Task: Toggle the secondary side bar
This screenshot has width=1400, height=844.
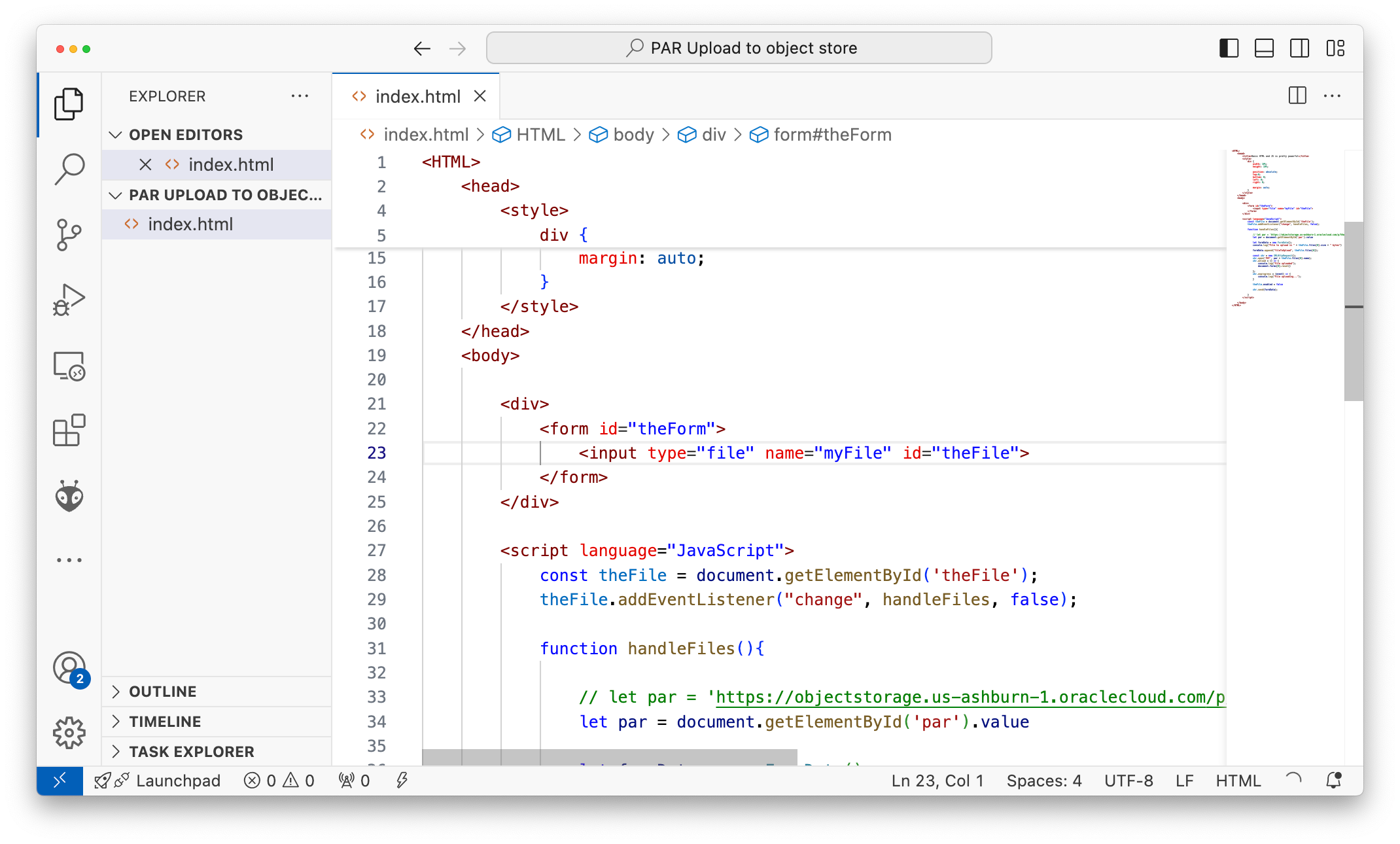Action: pos(1299,48)
